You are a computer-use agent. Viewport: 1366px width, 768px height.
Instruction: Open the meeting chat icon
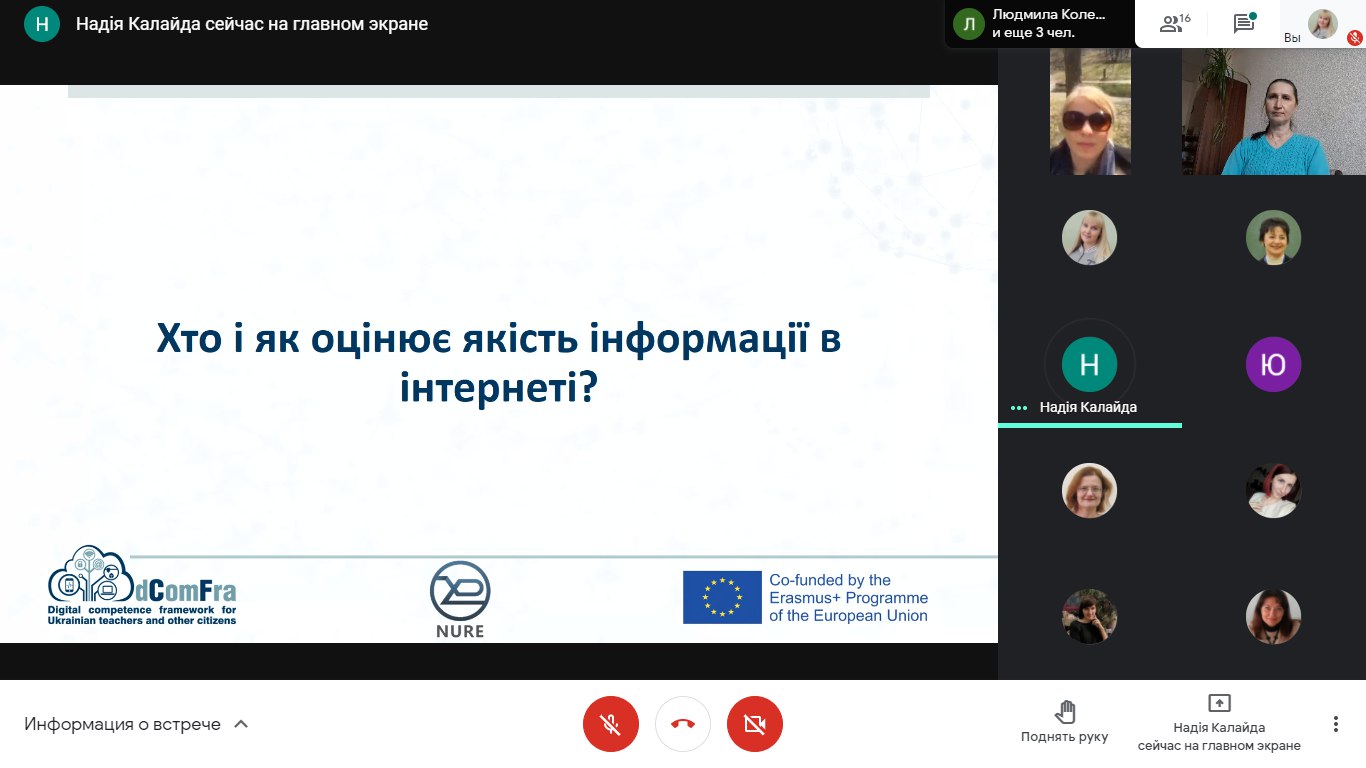pos(1244,24)
